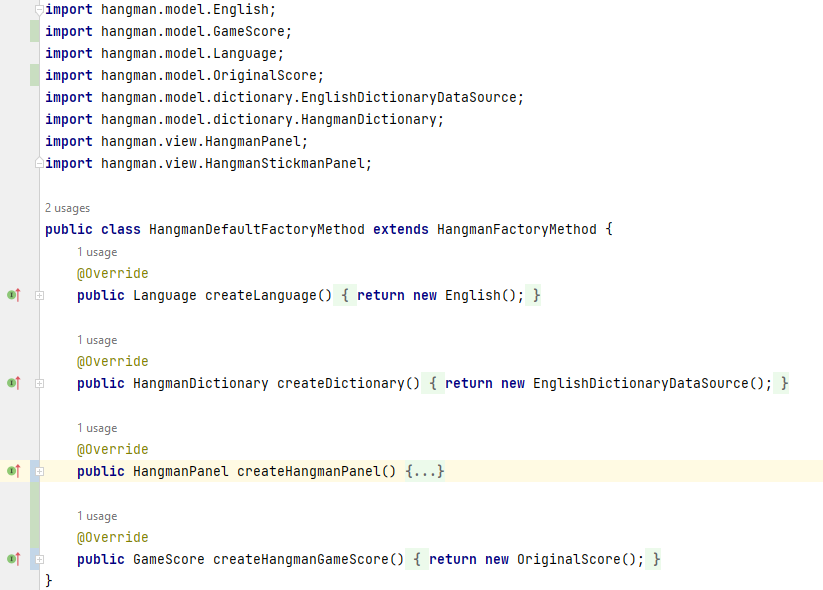Image resolution: width=823 pixels, height=590 pixels.
Task: Click the fold marker next to createHangmanGameScore method
Action: (37, 559)
